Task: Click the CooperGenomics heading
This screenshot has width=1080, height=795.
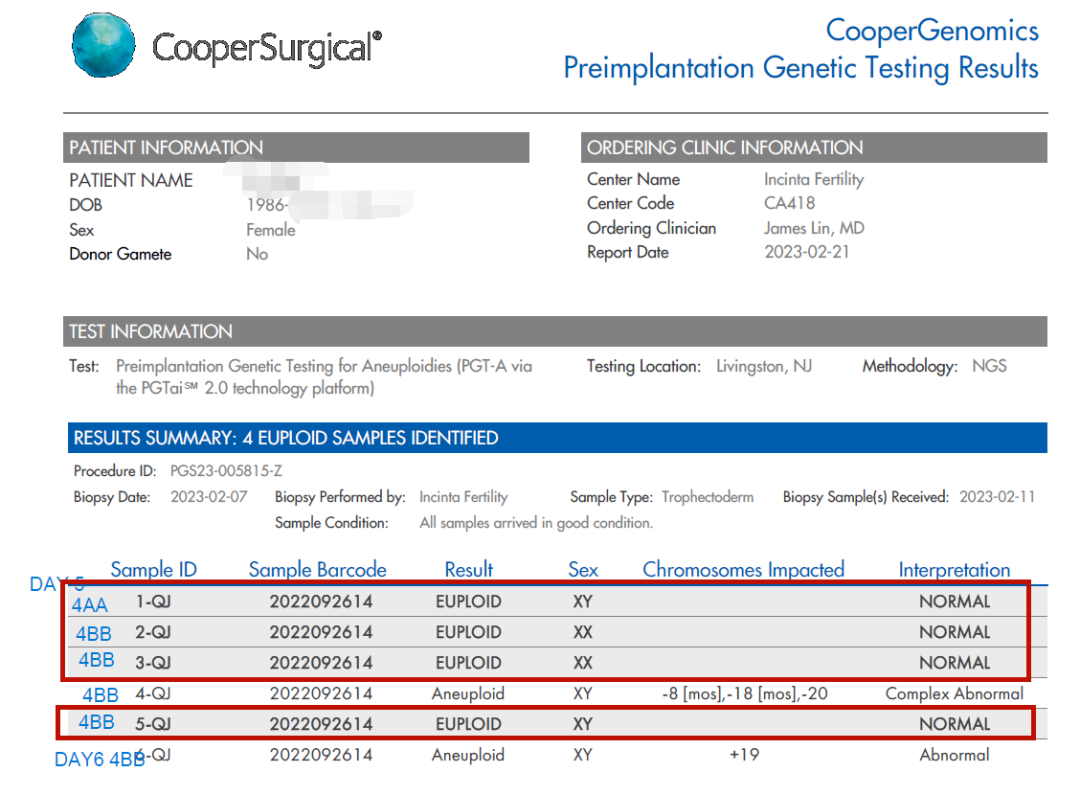Action: (x=932, y=30)
